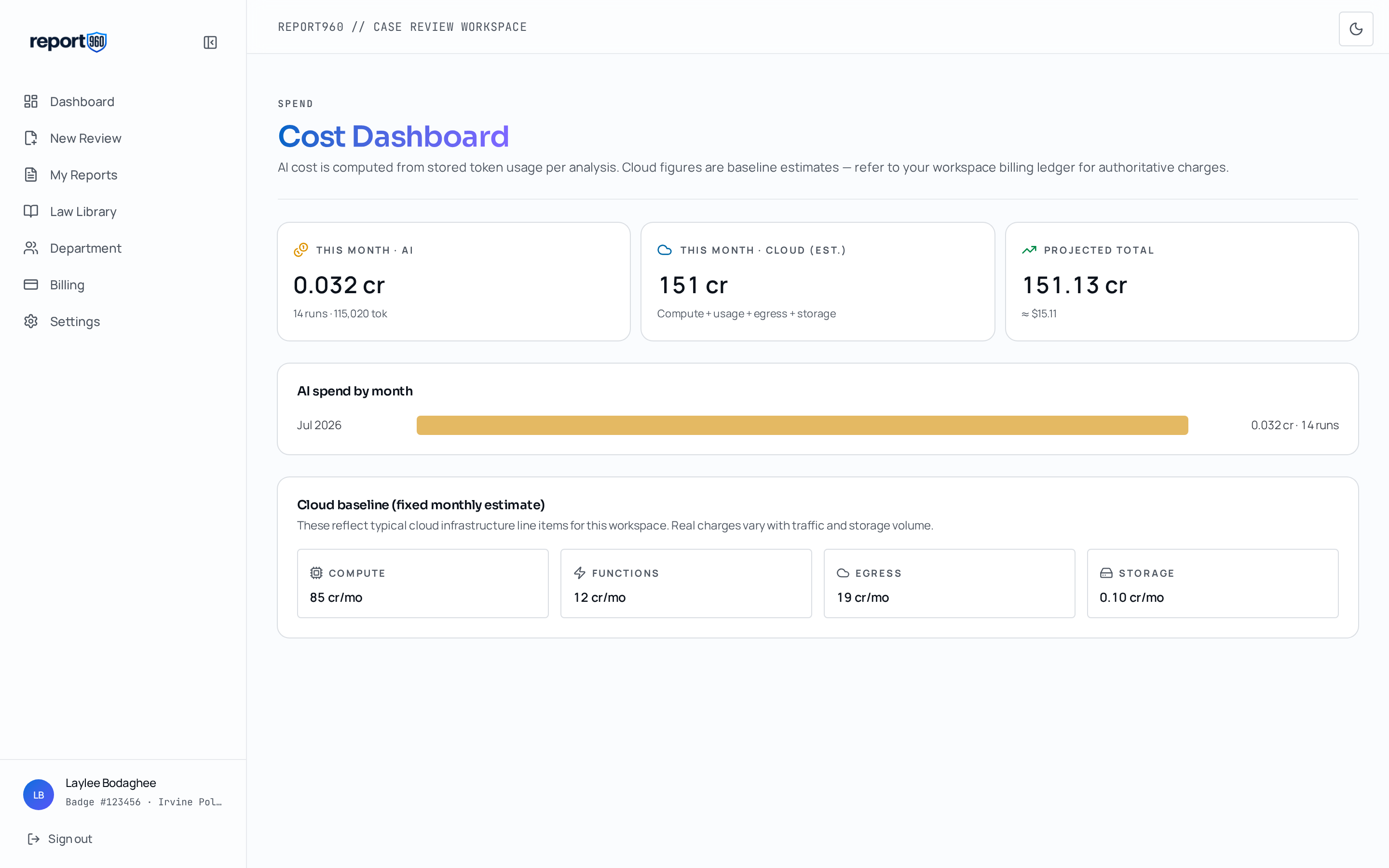This screenshot has height=868, width=1389.
Task: Click the Cloud baseline section heading
Action: coord(421,504)
